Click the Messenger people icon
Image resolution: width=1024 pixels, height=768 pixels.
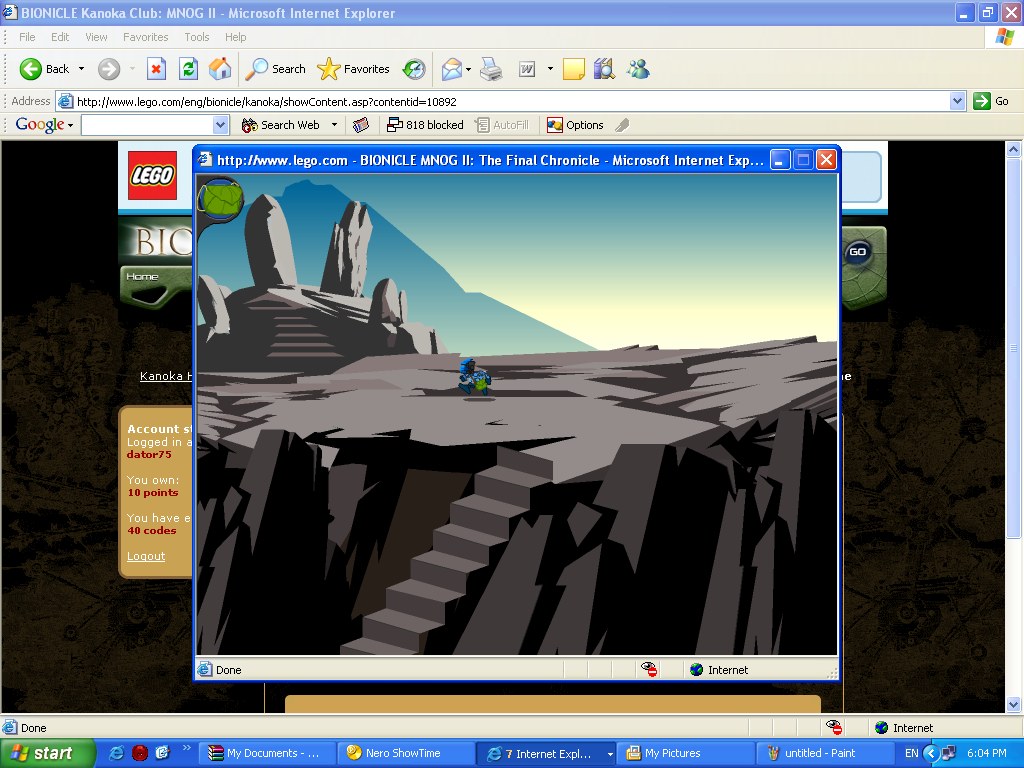coord(638,69)
